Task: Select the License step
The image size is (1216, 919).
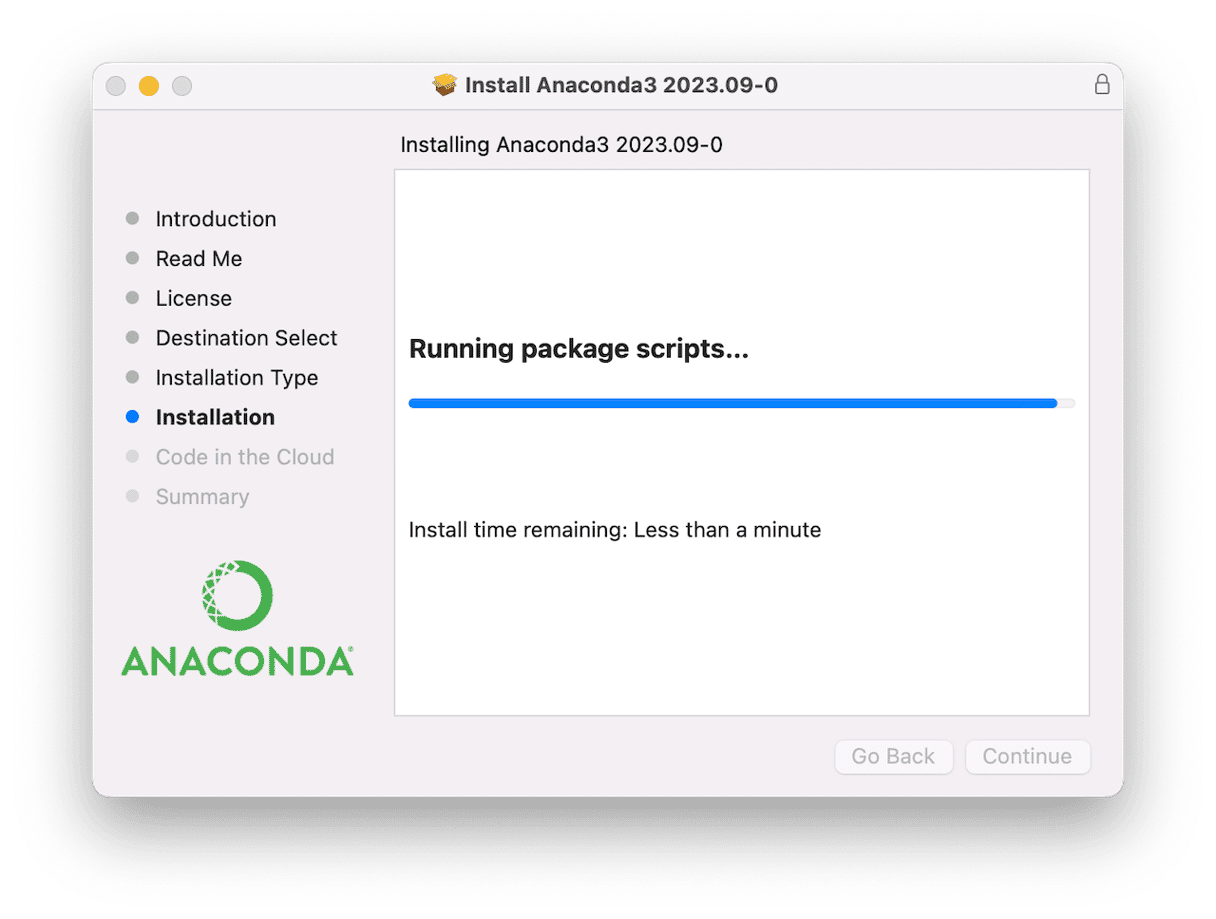Action: (x=193, y=299)
